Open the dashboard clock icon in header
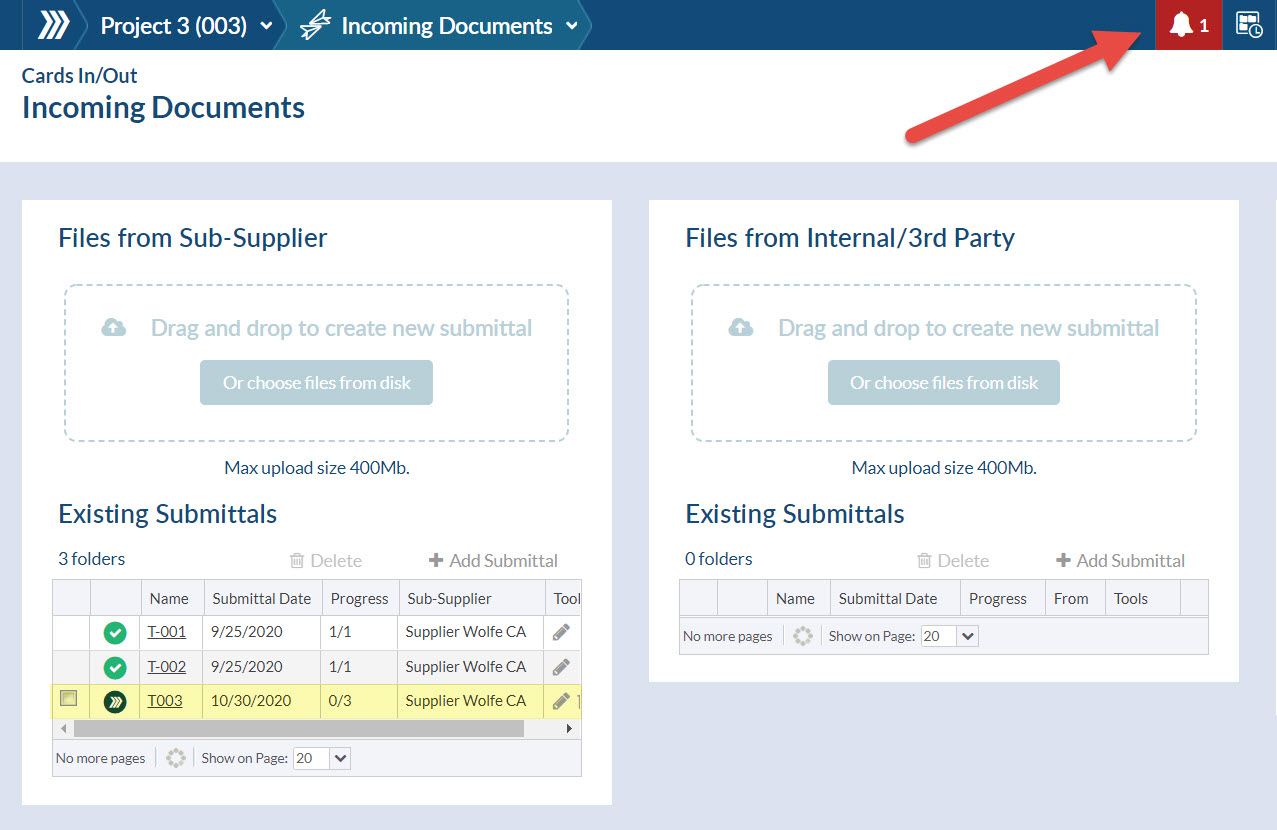 coord(1249,25)
